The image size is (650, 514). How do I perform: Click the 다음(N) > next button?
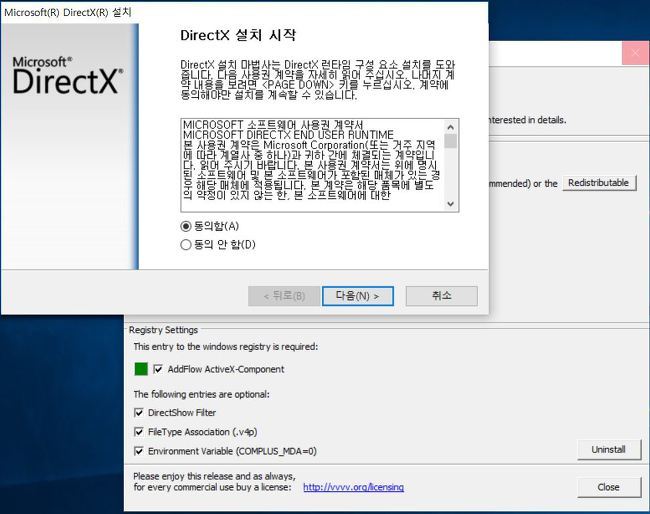[357, 296]
